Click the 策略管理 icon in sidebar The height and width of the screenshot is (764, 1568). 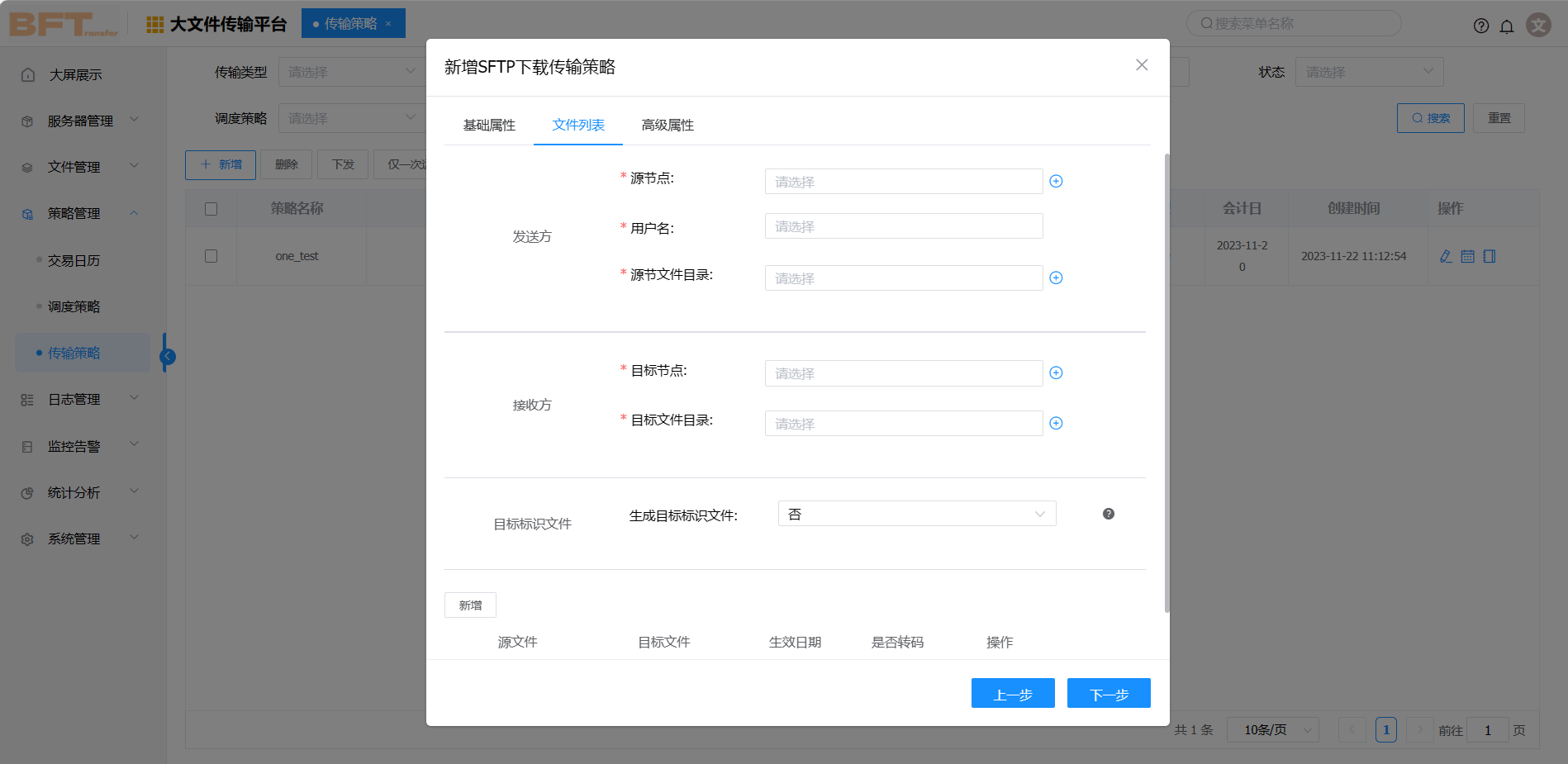coord(27,214)
